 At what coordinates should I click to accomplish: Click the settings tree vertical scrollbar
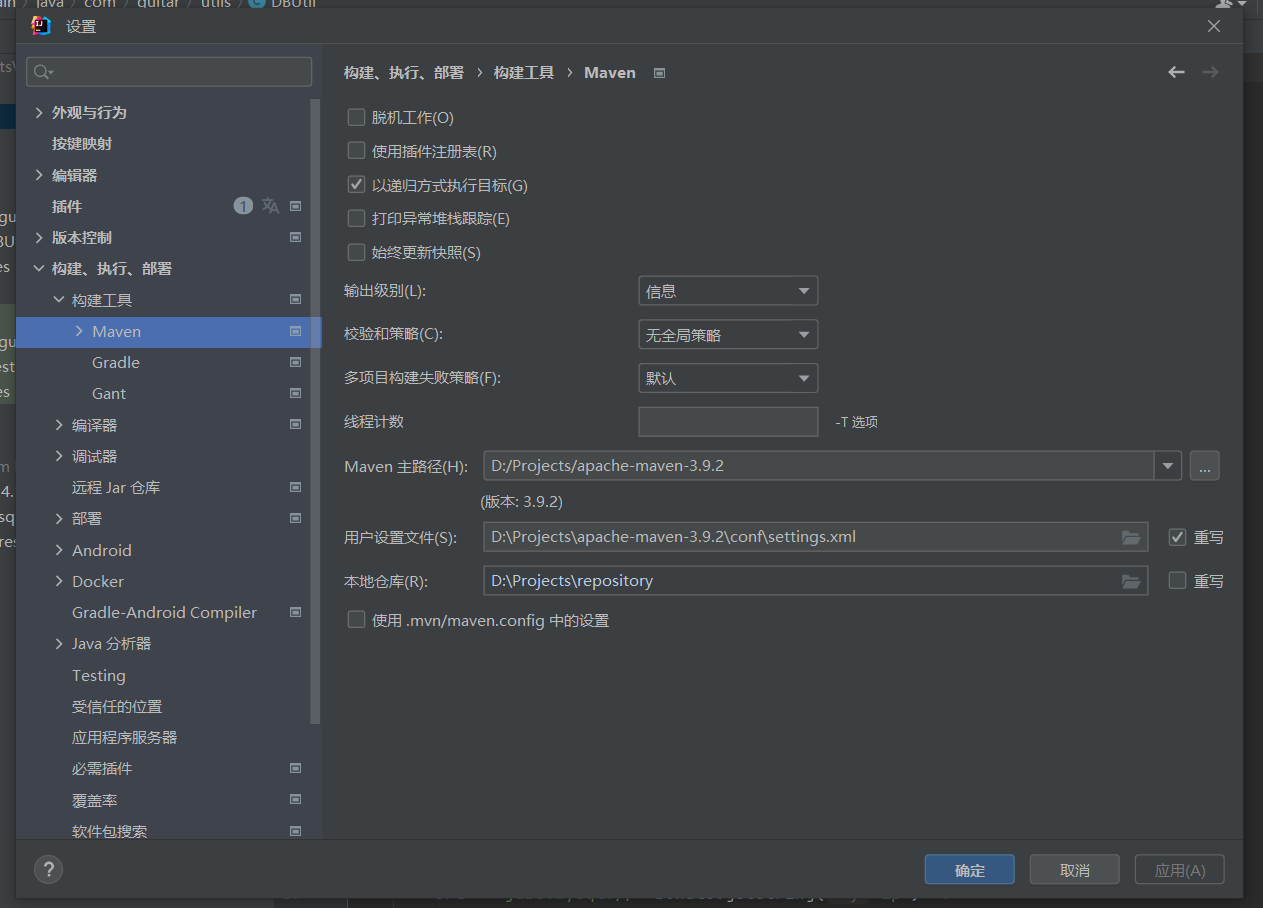316,410
